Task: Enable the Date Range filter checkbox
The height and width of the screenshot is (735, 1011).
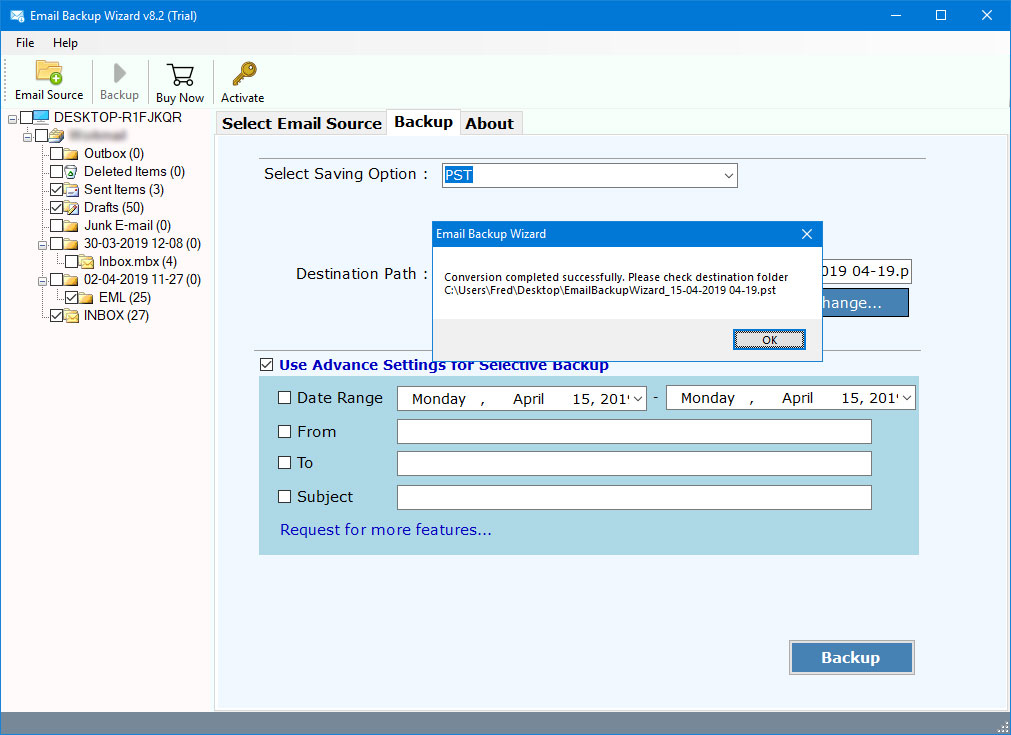Action: (x=284, y=398)
